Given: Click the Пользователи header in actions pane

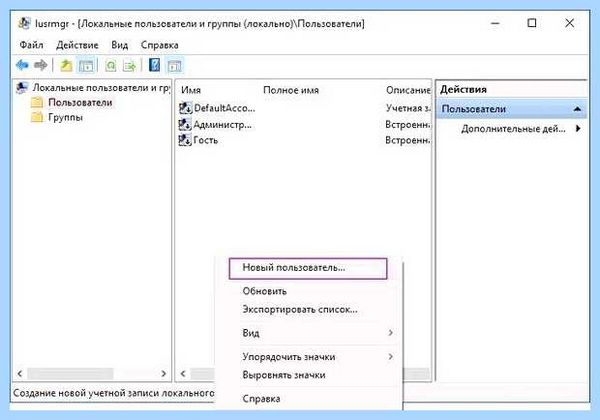Looking at the screenshot, I should point(512,109).
